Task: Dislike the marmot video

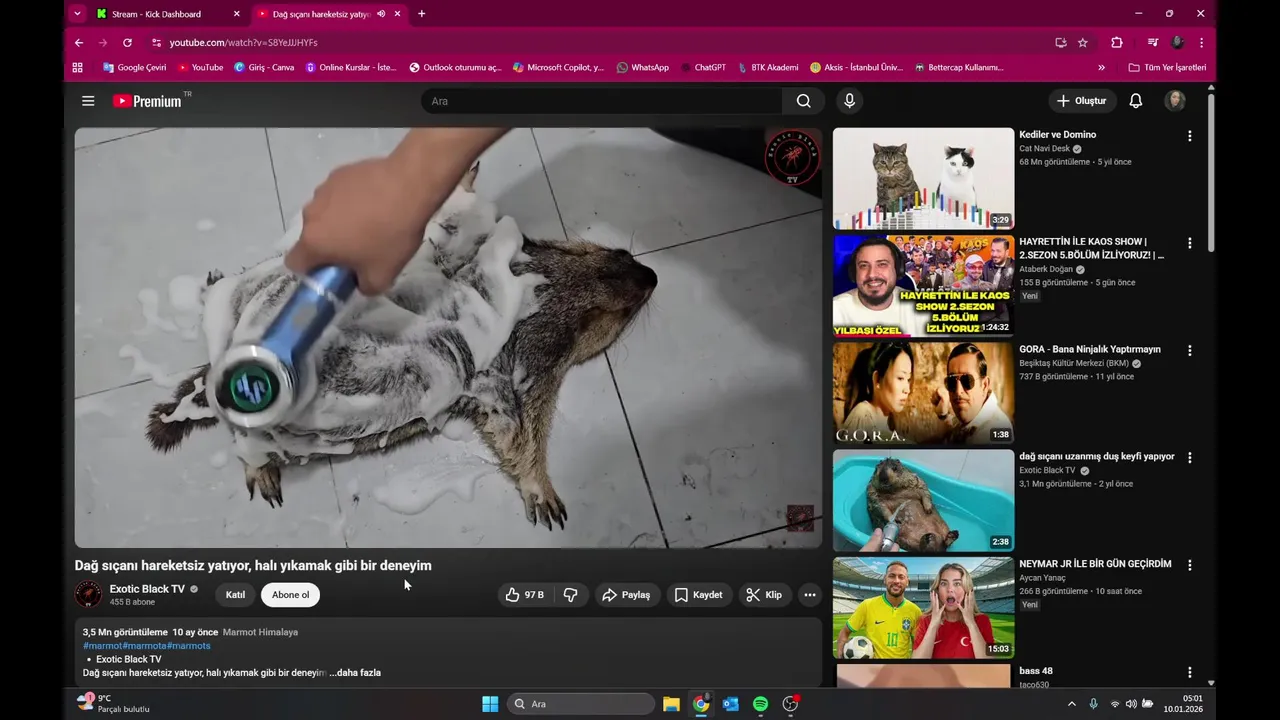Action: pyautogui.click(x=570, y=595)
